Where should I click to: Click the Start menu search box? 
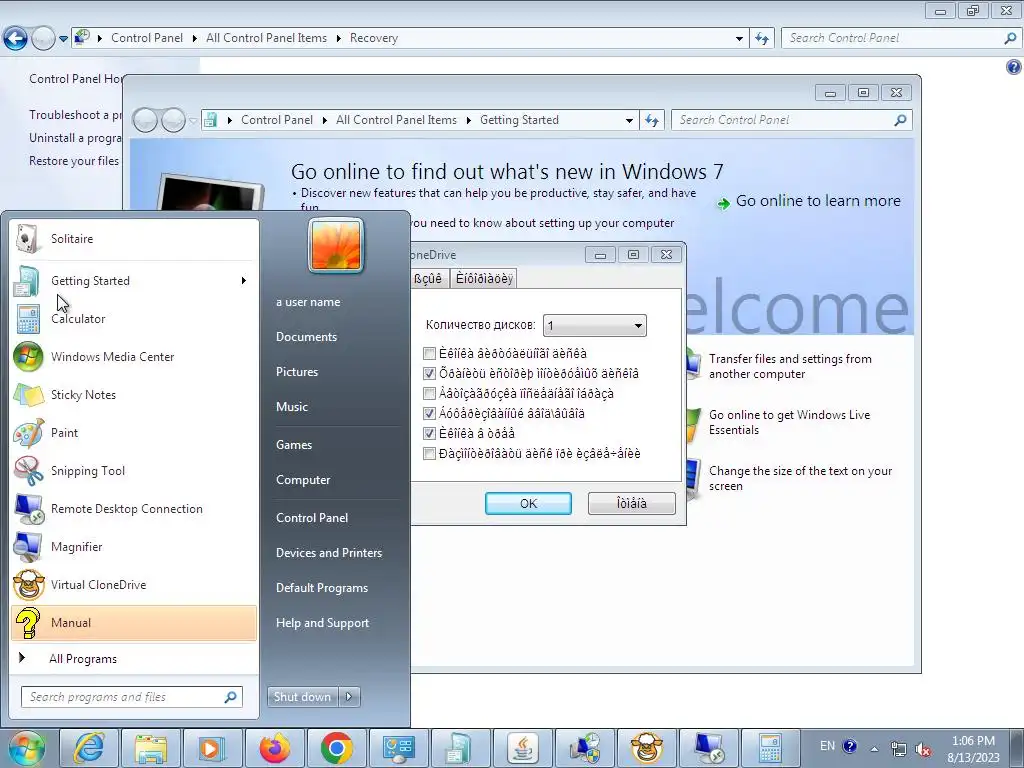click(132, 697)
